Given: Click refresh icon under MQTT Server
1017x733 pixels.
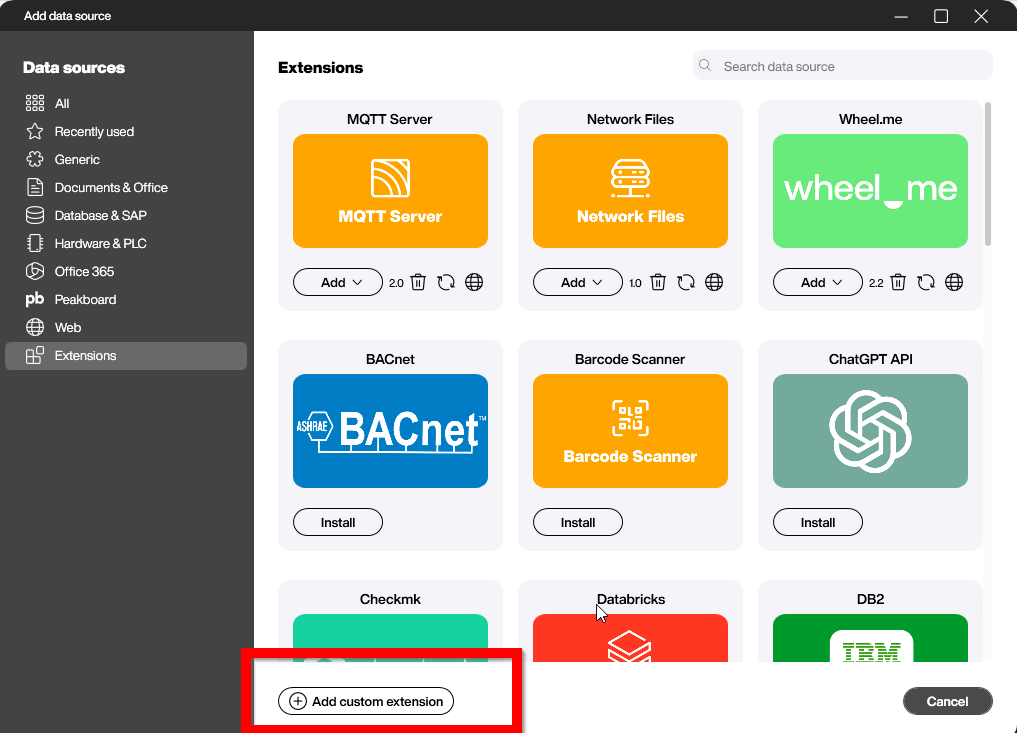Looking at the screenshot, I should point(446,283).
